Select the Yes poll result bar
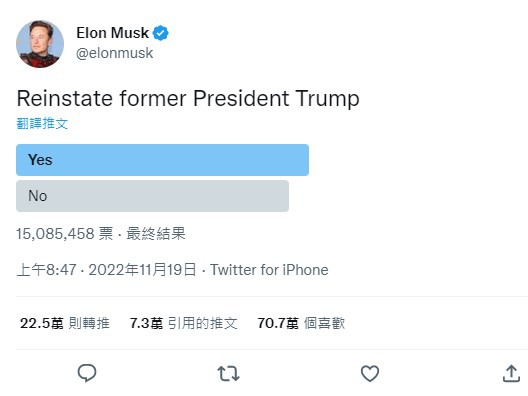The height and width of the screenshot is (396, 528). pyautogui.click(x=162, y=160)
